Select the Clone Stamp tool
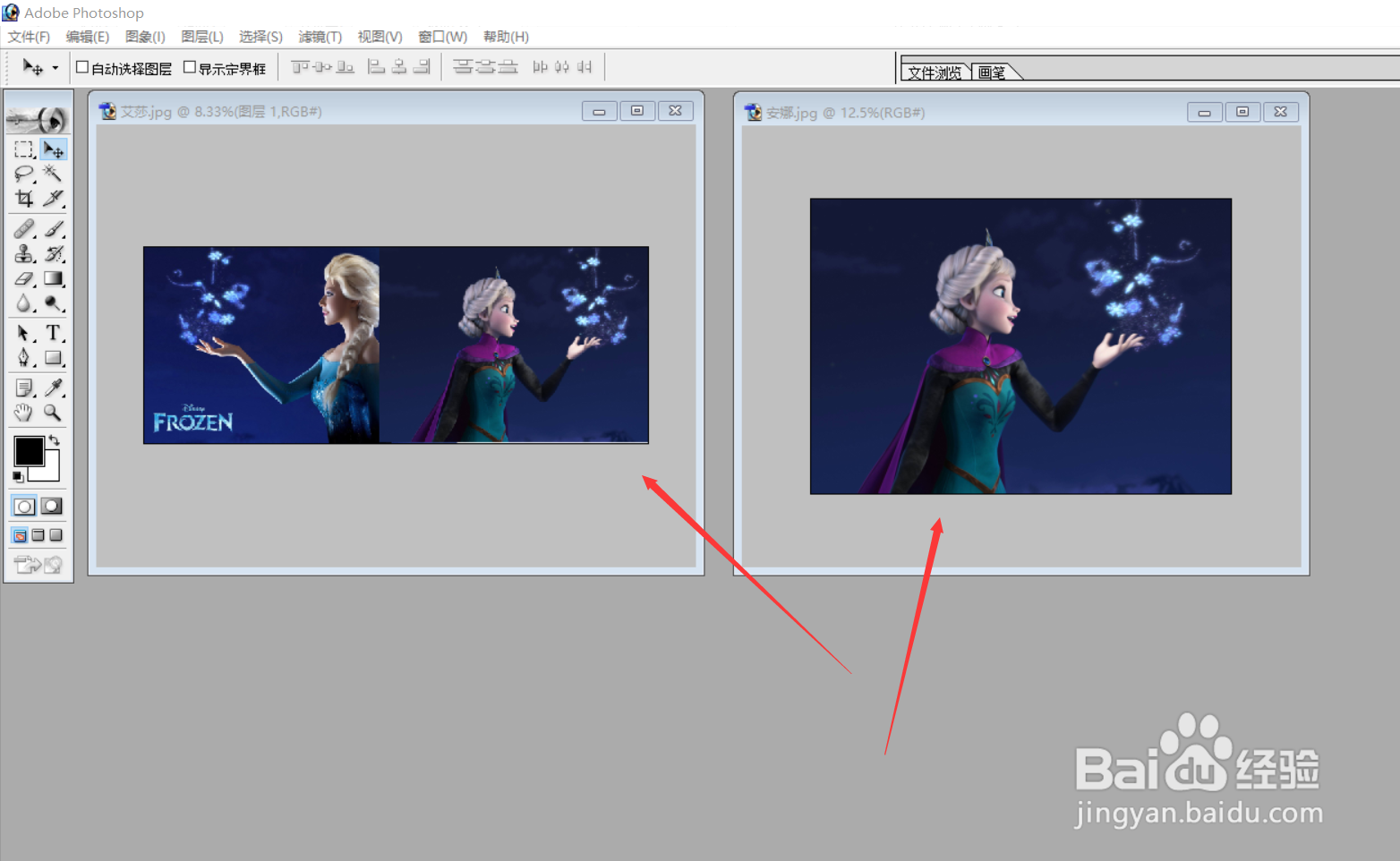 click(24, 253)
